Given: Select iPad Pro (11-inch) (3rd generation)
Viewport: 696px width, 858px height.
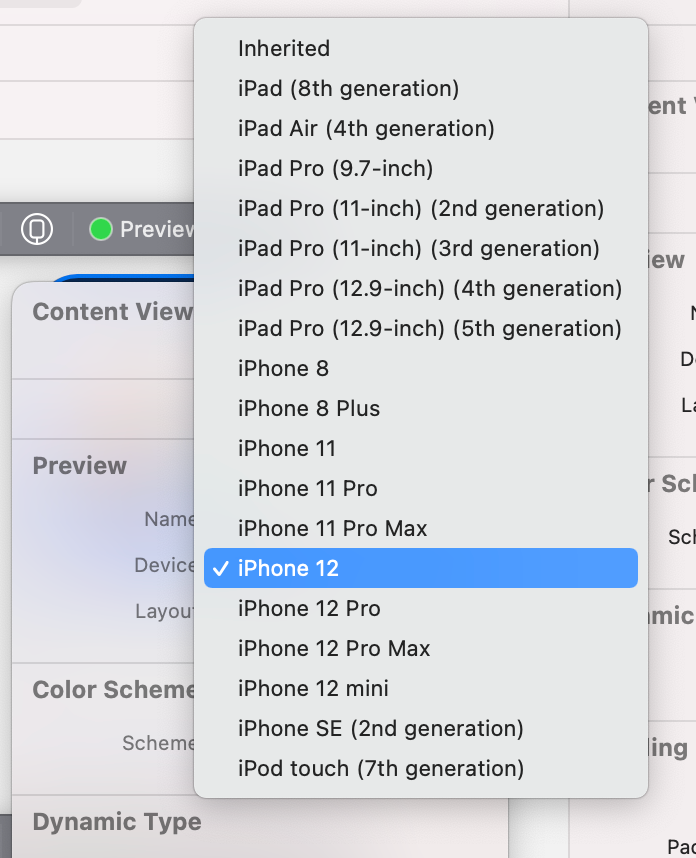Looking at the screenshot, I should pos(419,248).
